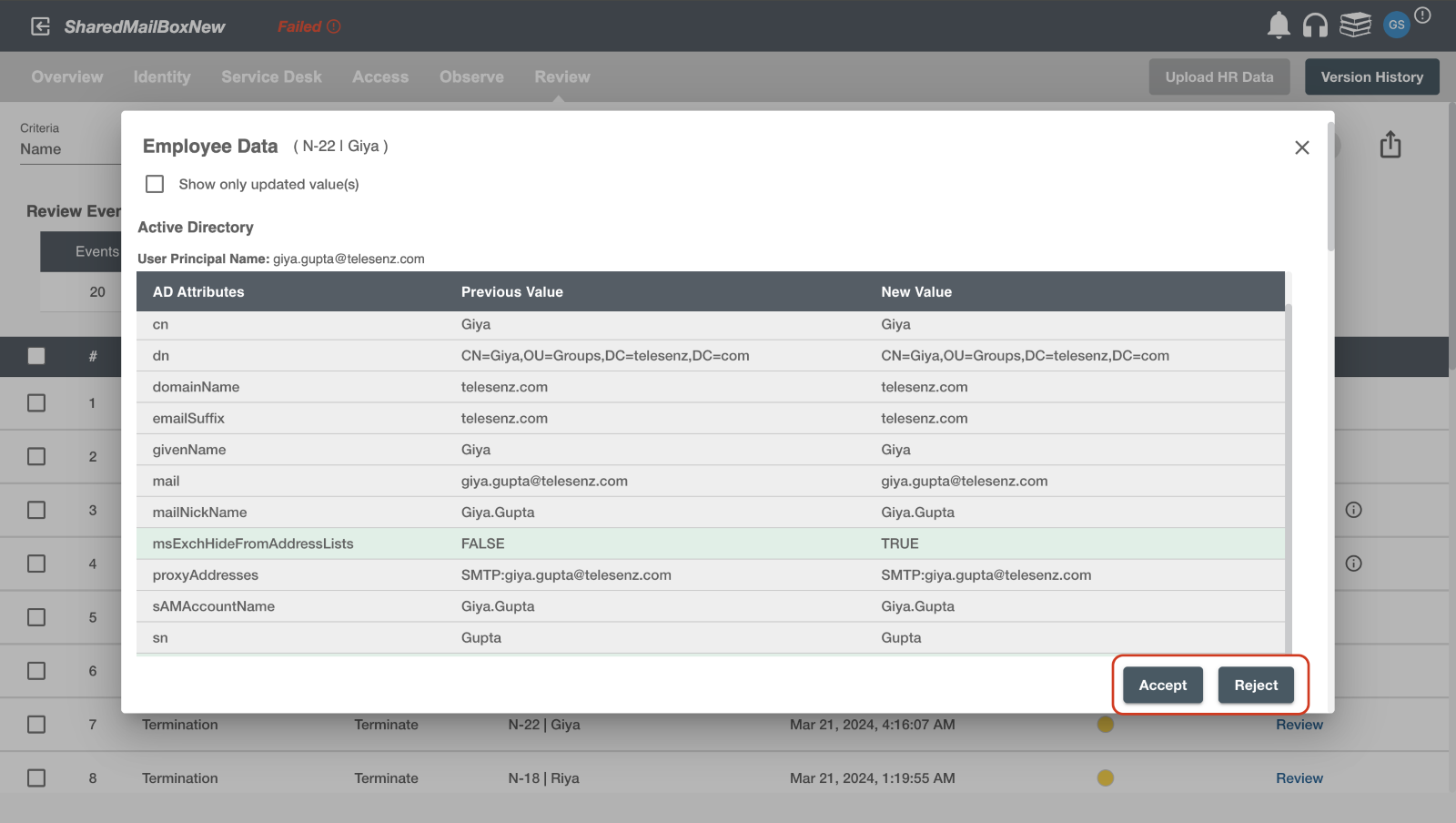
Task: Click the info icon in row 4
Action: click(x=1354, y=564)
